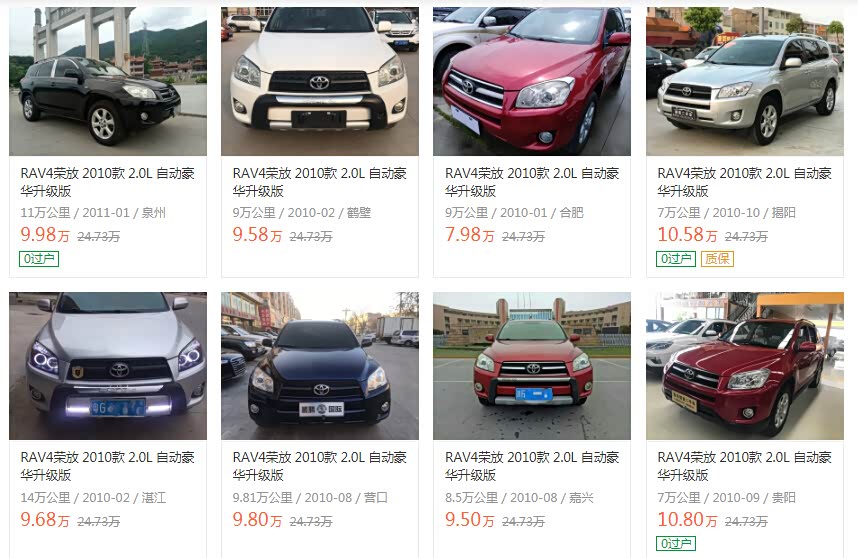Open the RAV4荣放 title link priced 9.58万
The image size is (858, 558).
point(320,182)
